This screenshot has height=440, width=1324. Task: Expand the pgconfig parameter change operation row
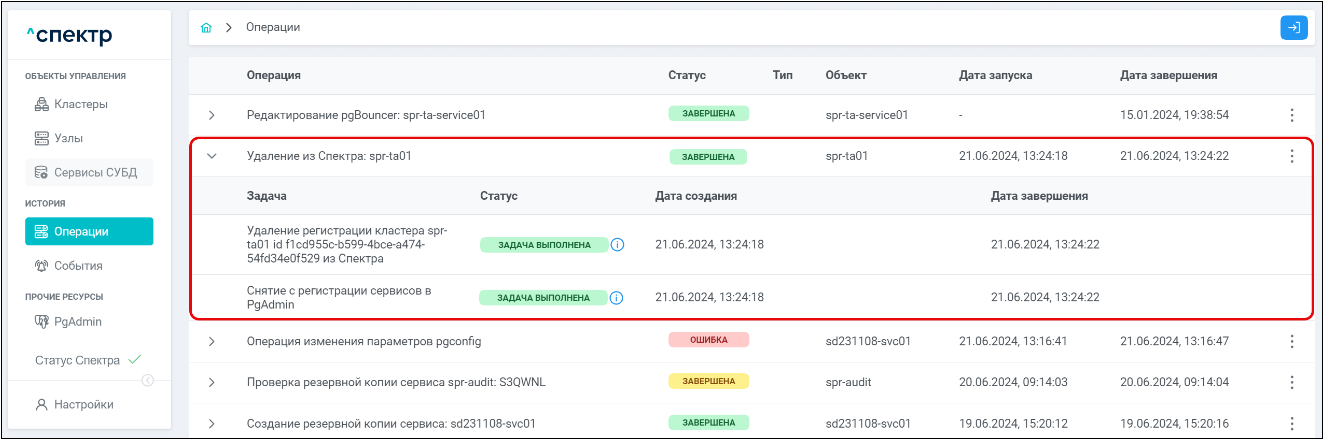(211, 342)
